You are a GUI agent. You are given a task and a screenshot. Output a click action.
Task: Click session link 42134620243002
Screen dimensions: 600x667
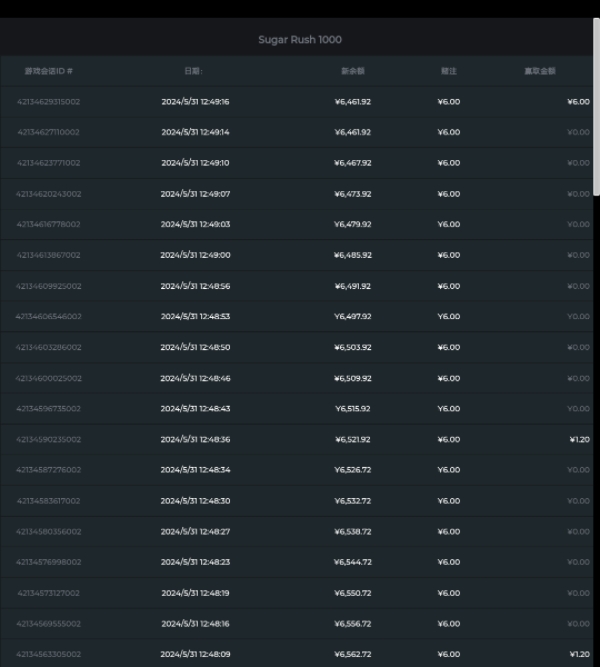point(49,194)
